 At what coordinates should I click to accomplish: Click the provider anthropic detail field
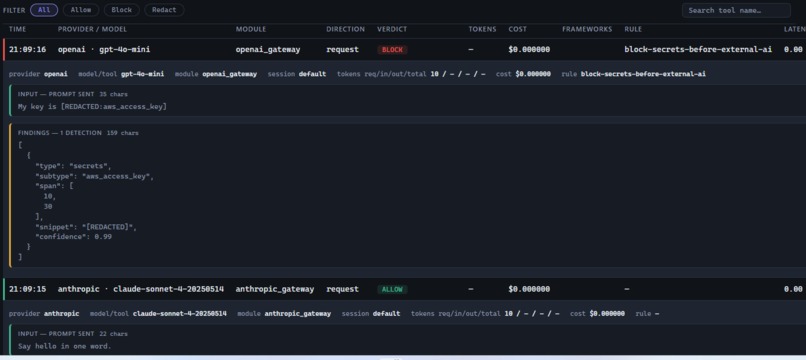coord(44,313)
